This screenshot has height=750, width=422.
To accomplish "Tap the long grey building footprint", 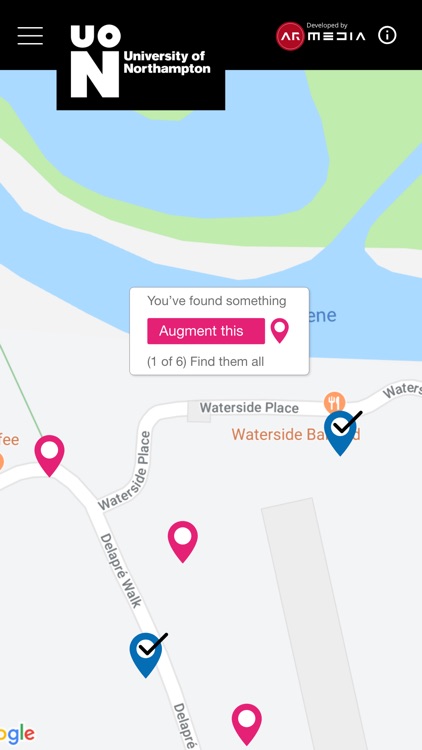I will coord(316,624).
